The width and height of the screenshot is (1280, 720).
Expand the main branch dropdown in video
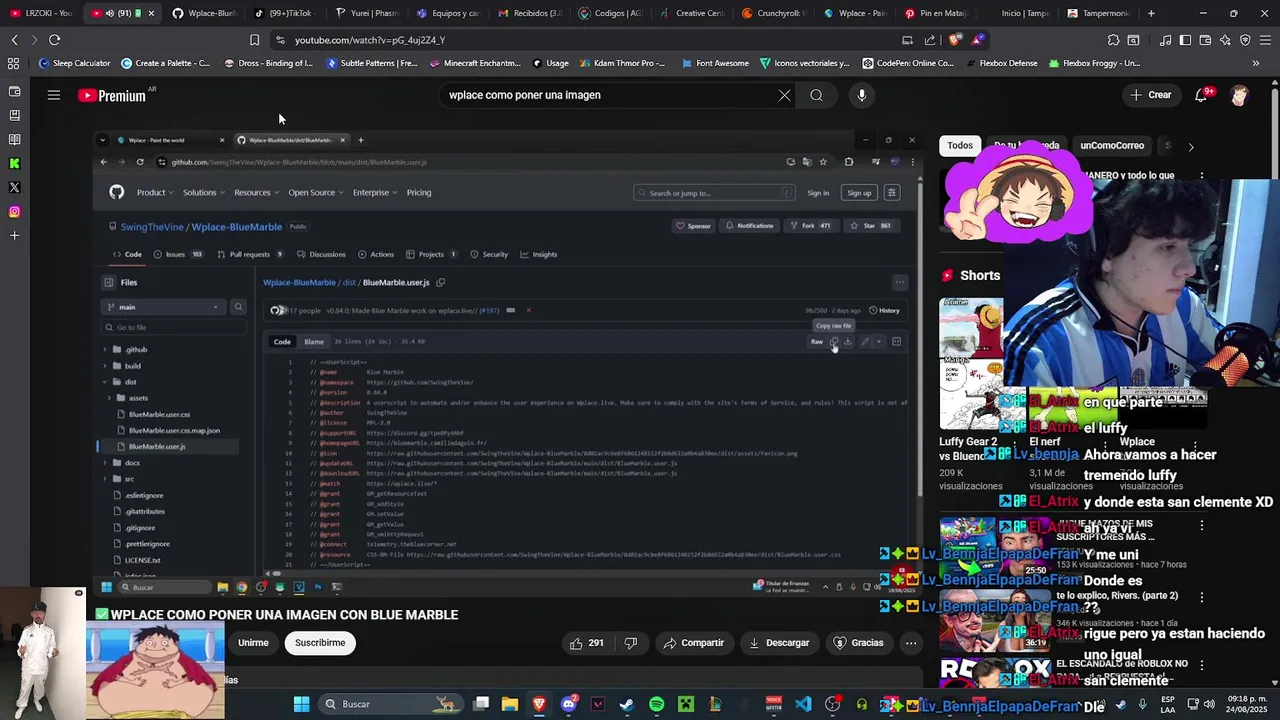(163, 307)
